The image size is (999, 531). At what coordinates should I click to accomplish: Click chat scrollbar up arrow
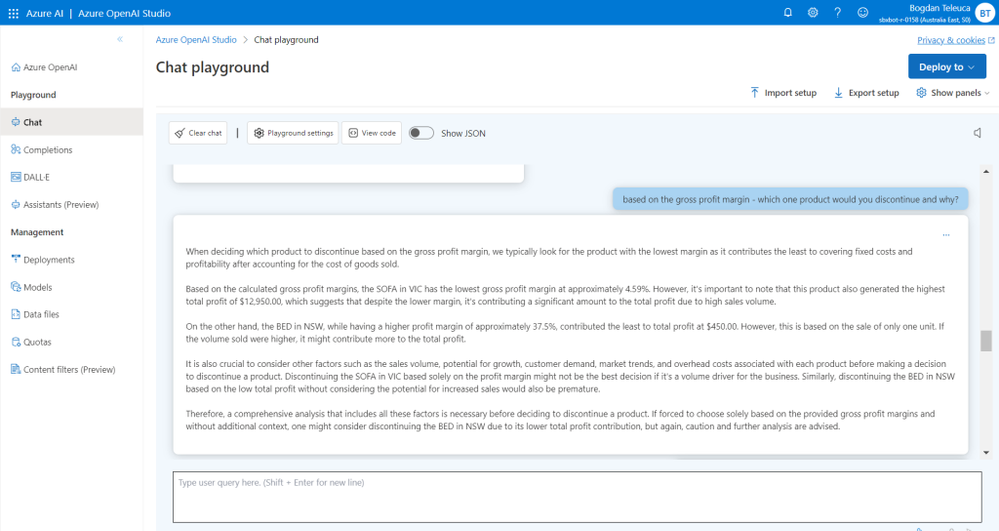click(x=986, y=171)
